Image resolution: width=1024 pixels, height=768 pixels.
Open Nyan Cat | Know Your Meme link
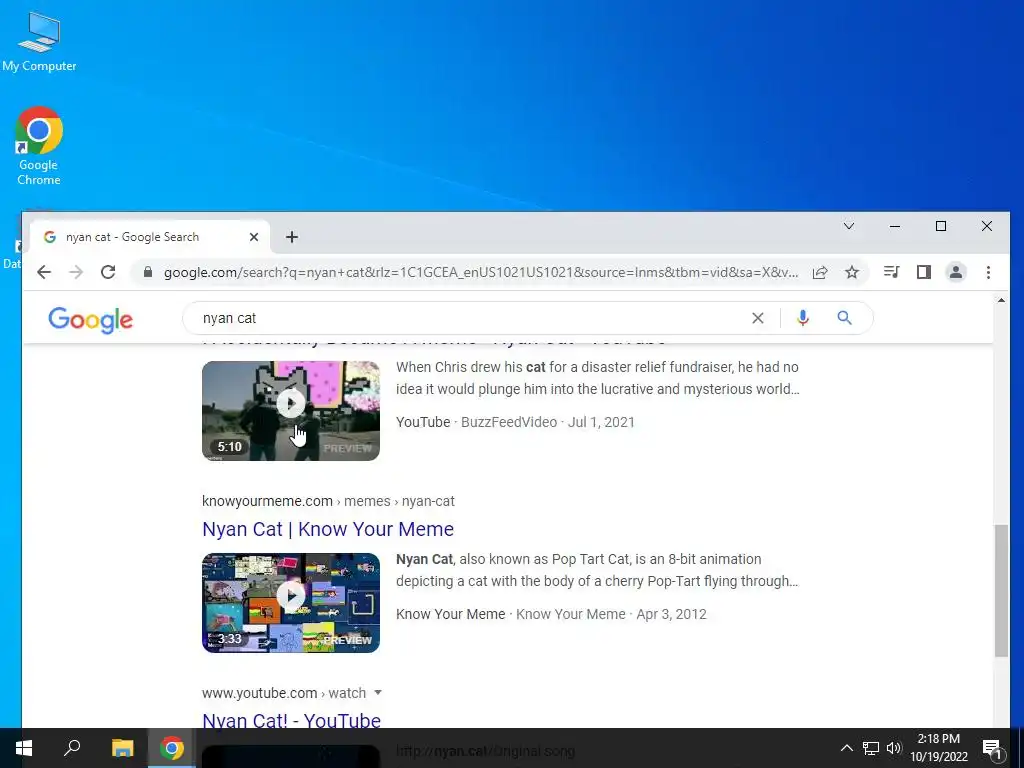point(328,529)
